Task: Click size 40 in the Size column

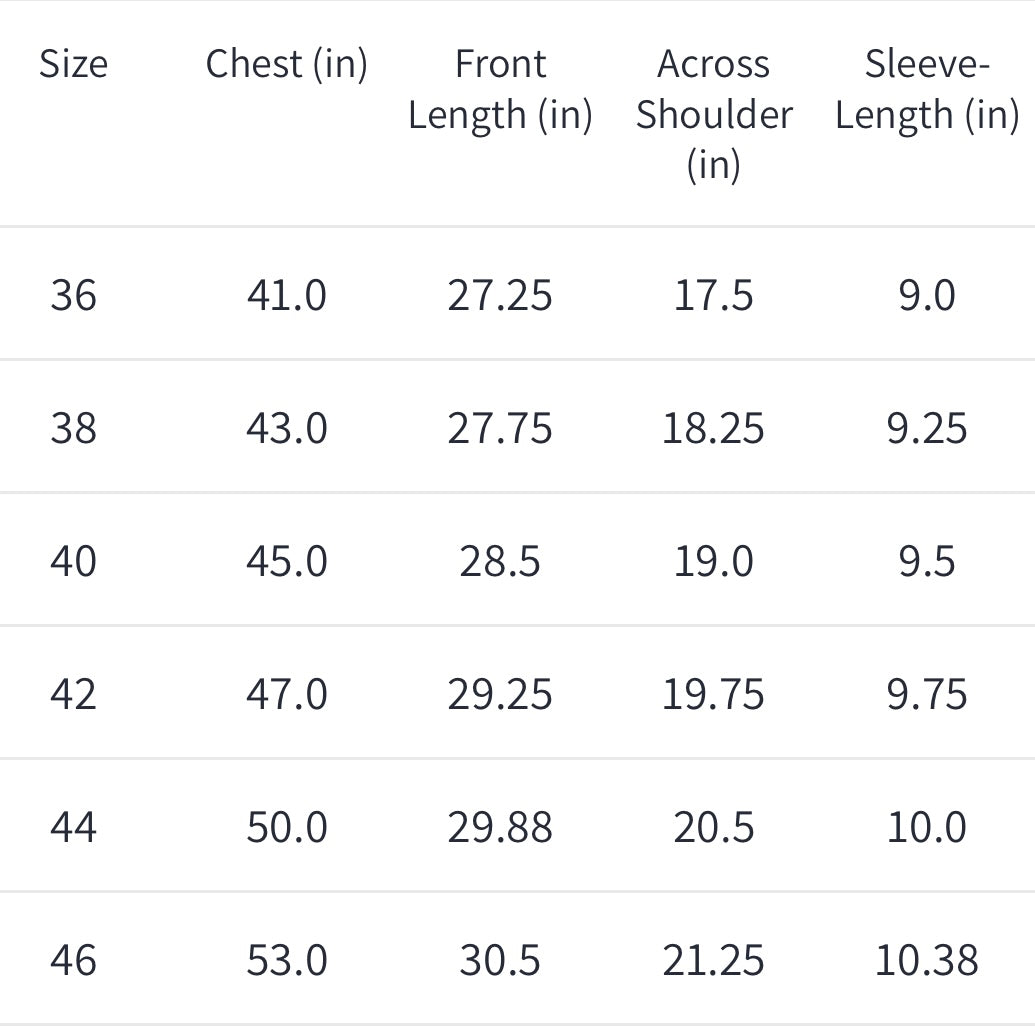Action: [x=73, y=561]
